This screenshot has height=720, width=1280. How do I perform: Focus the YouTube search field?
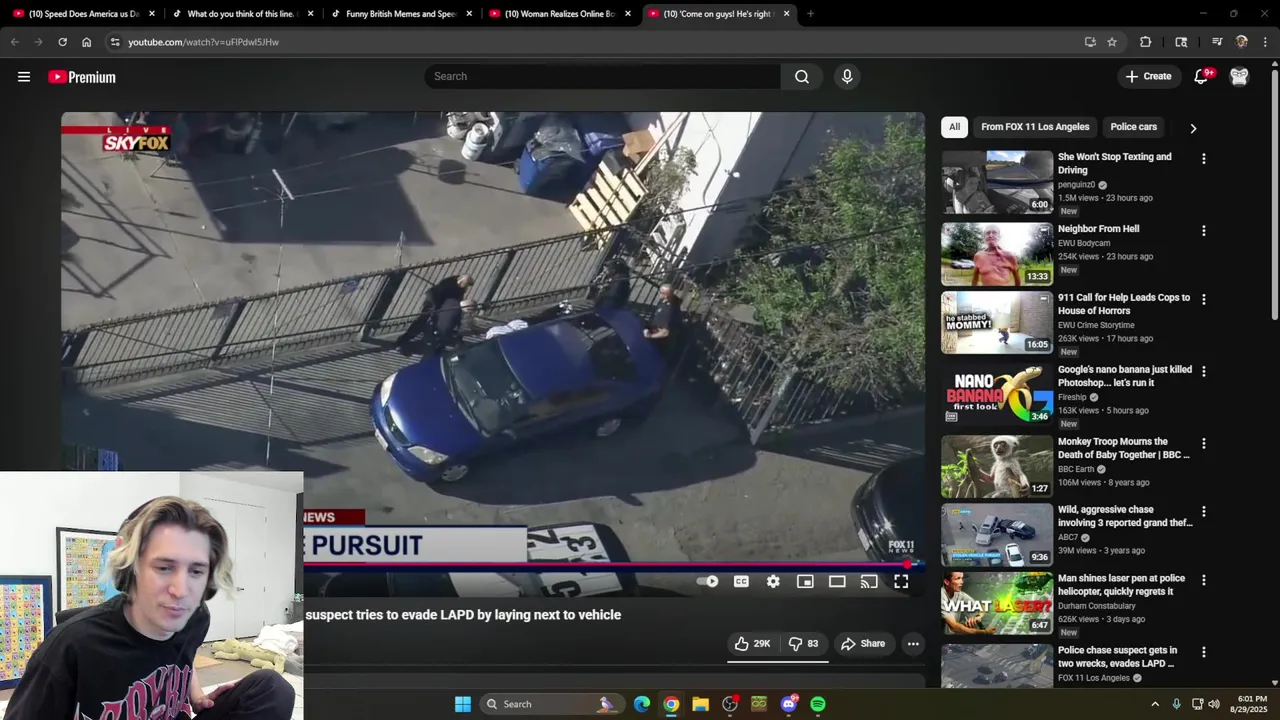click(602, 77)
